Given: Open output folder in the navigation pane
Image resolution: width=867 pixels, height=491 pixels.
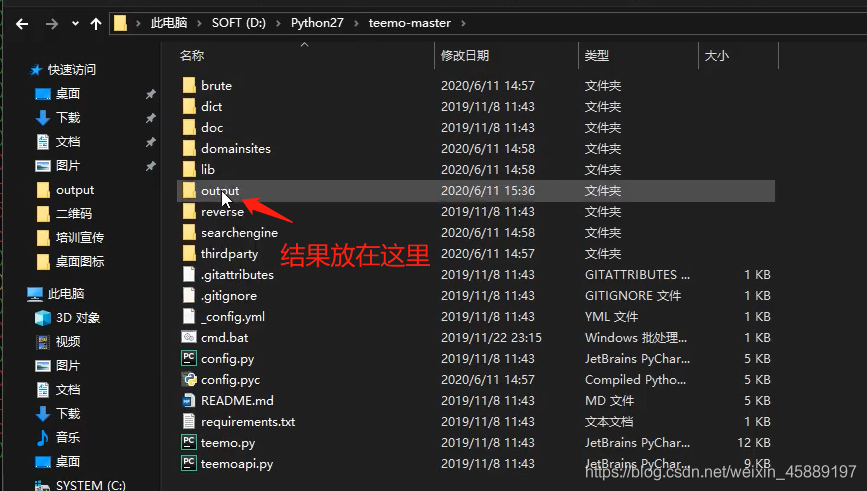Looking at the screenshot, I should point(75,190).
